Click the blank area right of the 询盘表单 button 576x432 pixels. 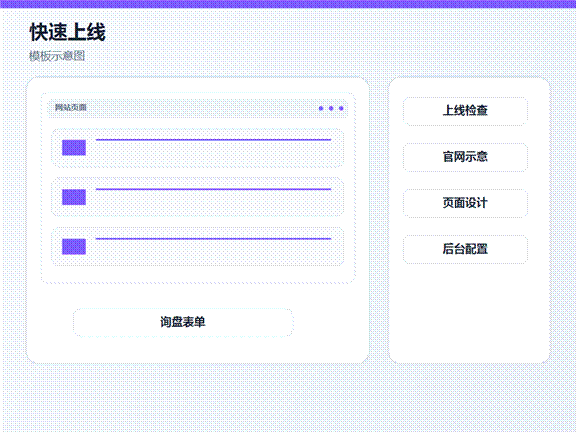click(331, 323)
